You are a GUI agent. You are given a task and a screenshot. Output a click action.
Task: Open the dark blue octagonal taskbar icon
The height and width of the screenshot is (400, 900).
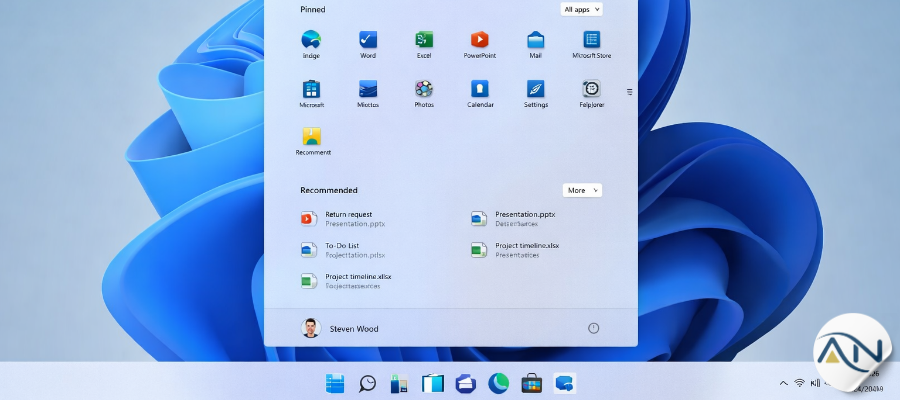[x=465, y=383]
